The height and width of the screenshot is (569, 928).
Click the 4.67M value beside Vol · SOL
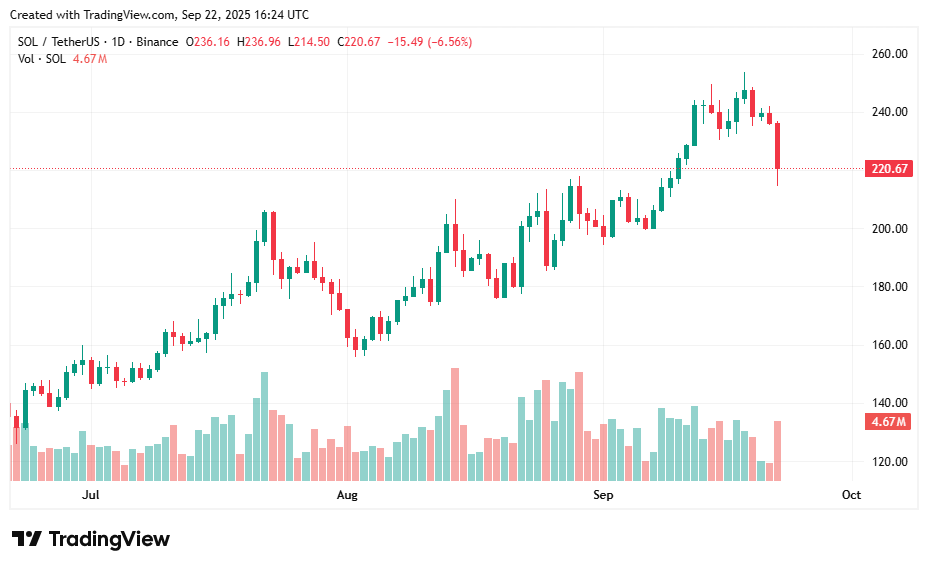coord(90,59)
